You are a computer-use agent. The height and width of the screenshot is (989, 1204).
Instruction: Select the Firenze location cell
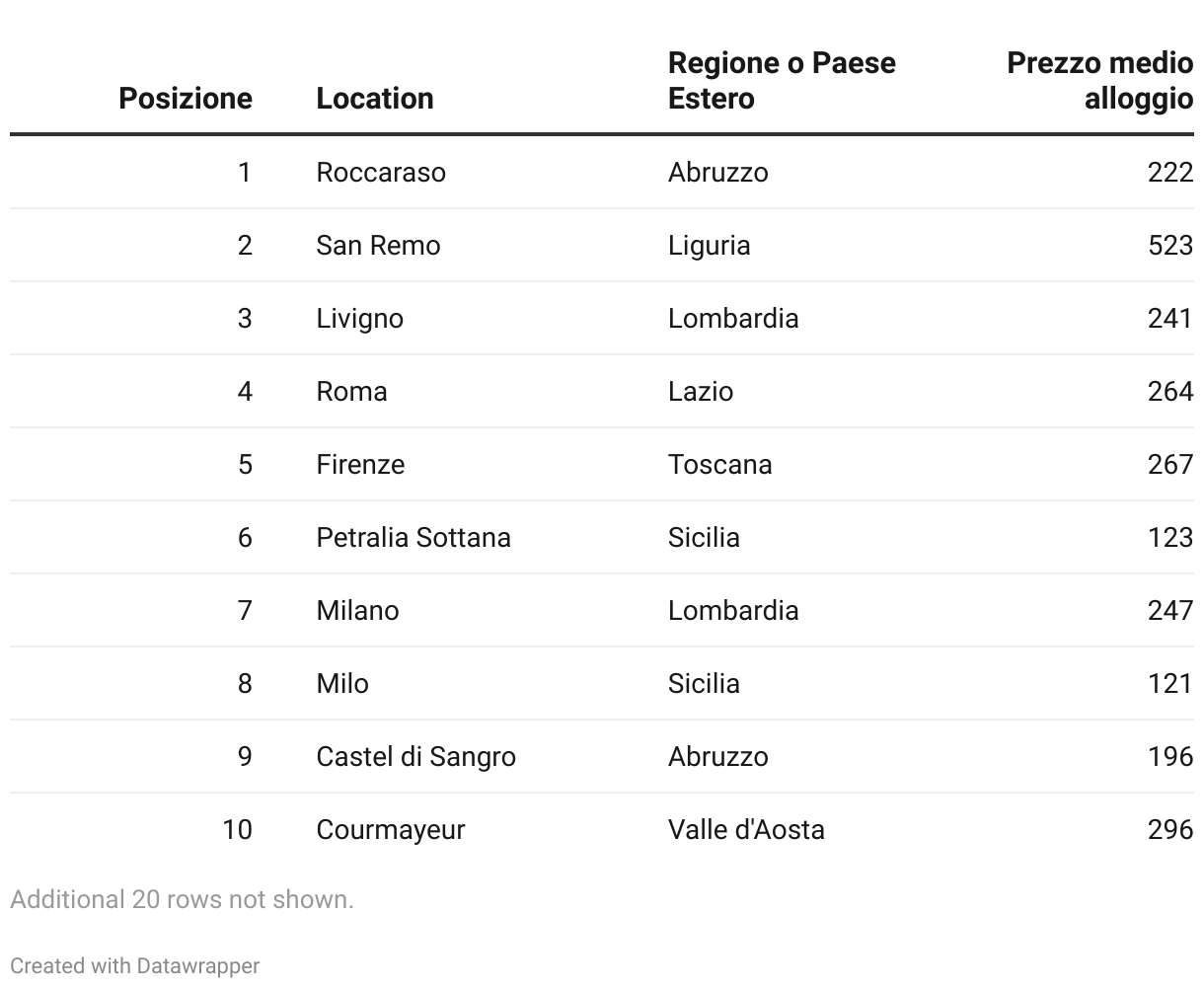pos(360,465)
